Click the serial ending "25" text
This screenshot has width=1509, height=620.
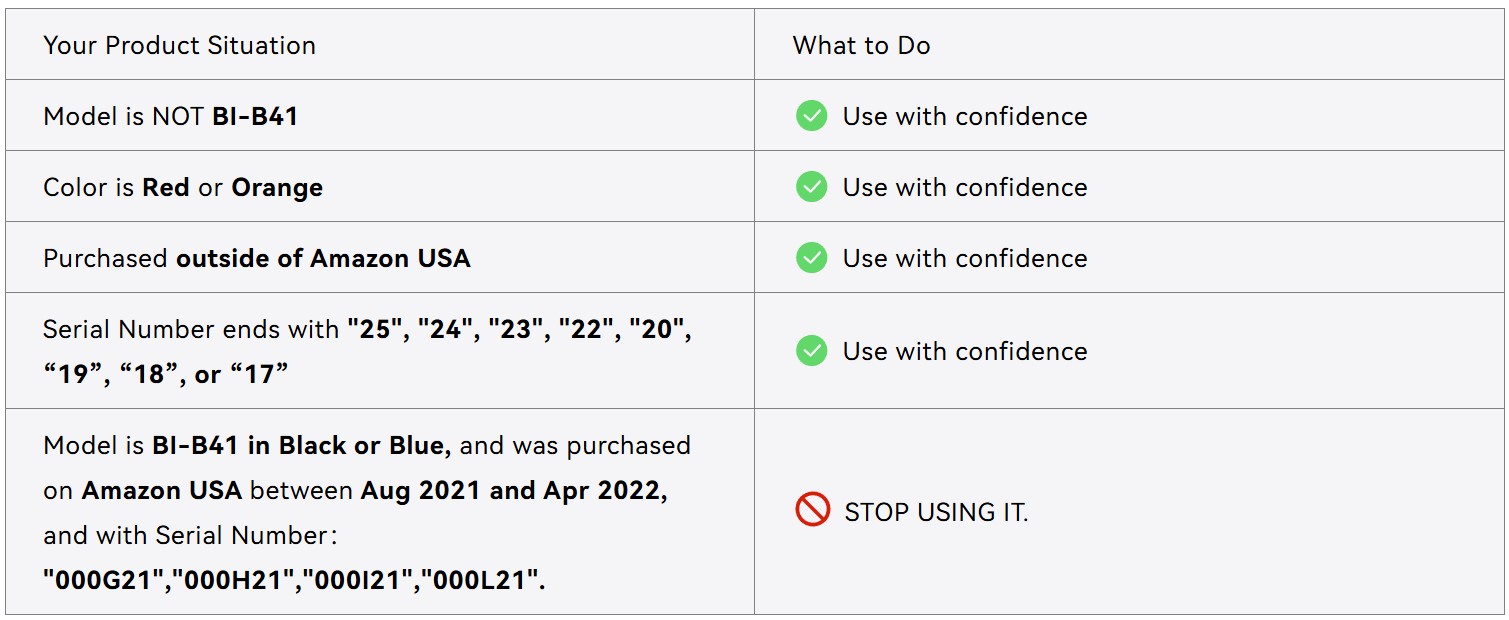[x=374, y=329]
